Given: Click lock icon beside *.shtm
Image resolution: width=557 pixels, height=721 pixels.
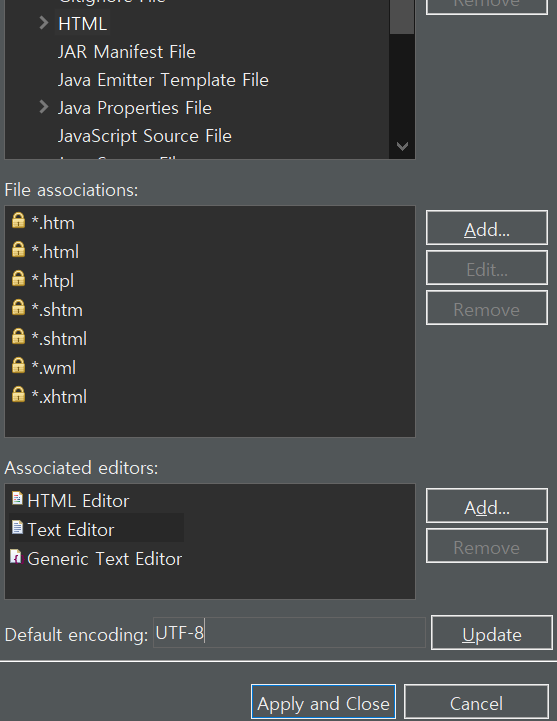Looking at the screenshot, I should click(x=18, y=307).
